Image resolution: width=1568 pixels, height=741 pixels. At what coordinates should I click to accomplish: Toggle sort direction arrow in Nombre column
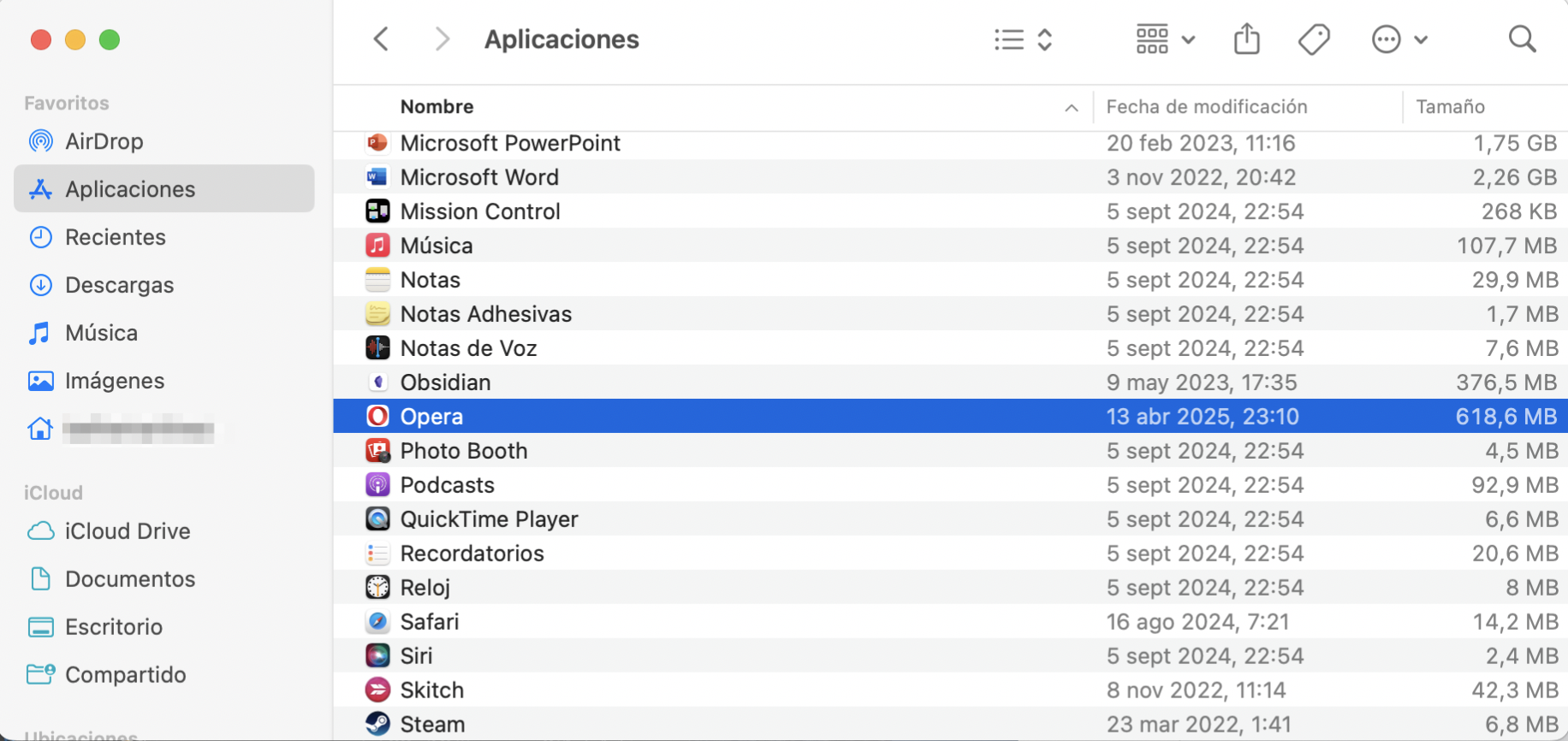[1072, 108]
